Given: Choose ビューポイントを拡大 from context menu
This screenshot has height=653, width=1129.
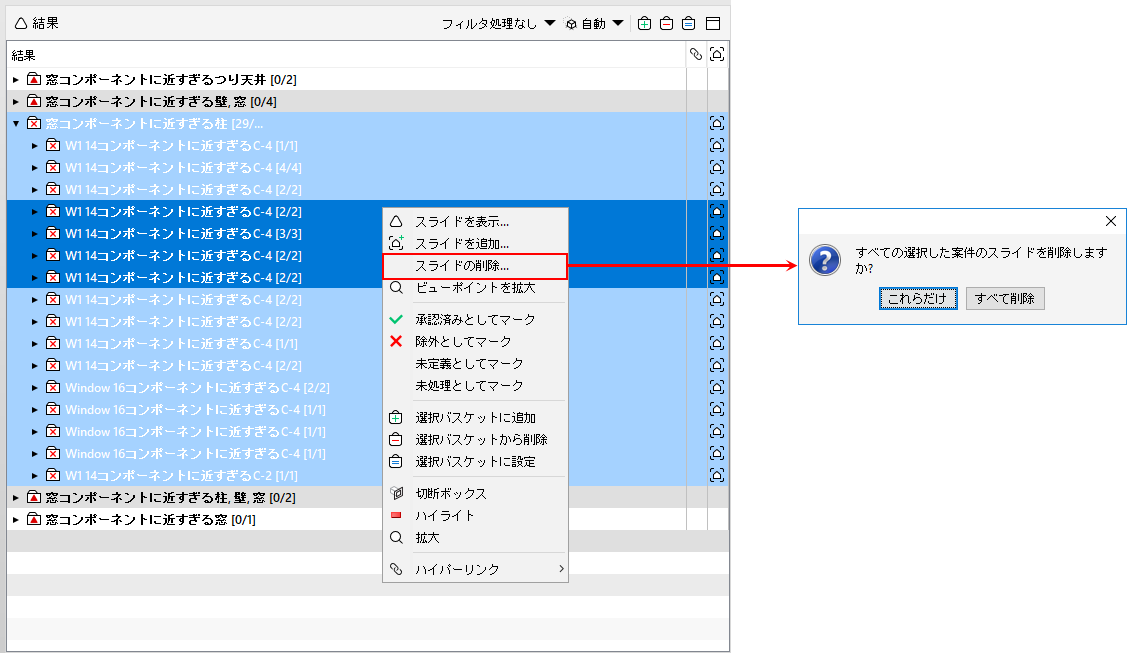Looking at the screenshot, I should click(475, 288).
